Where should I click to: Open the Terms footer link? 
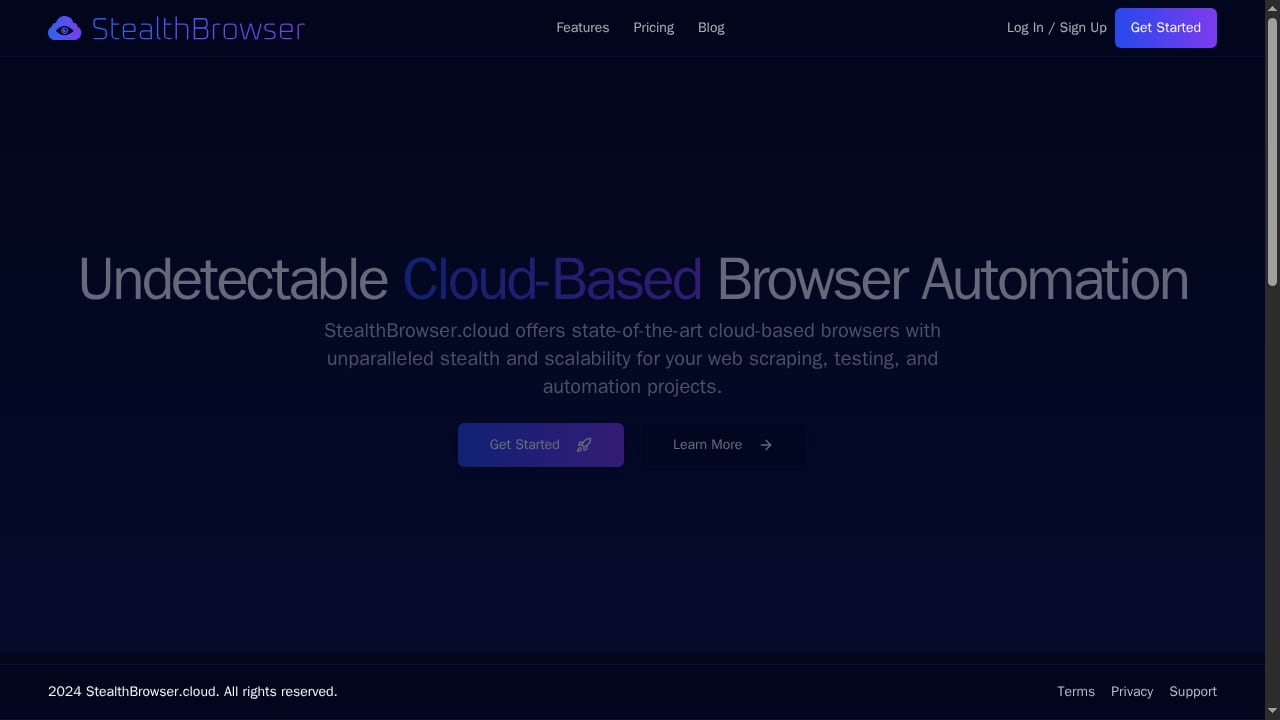click(x=1076, y=692)
